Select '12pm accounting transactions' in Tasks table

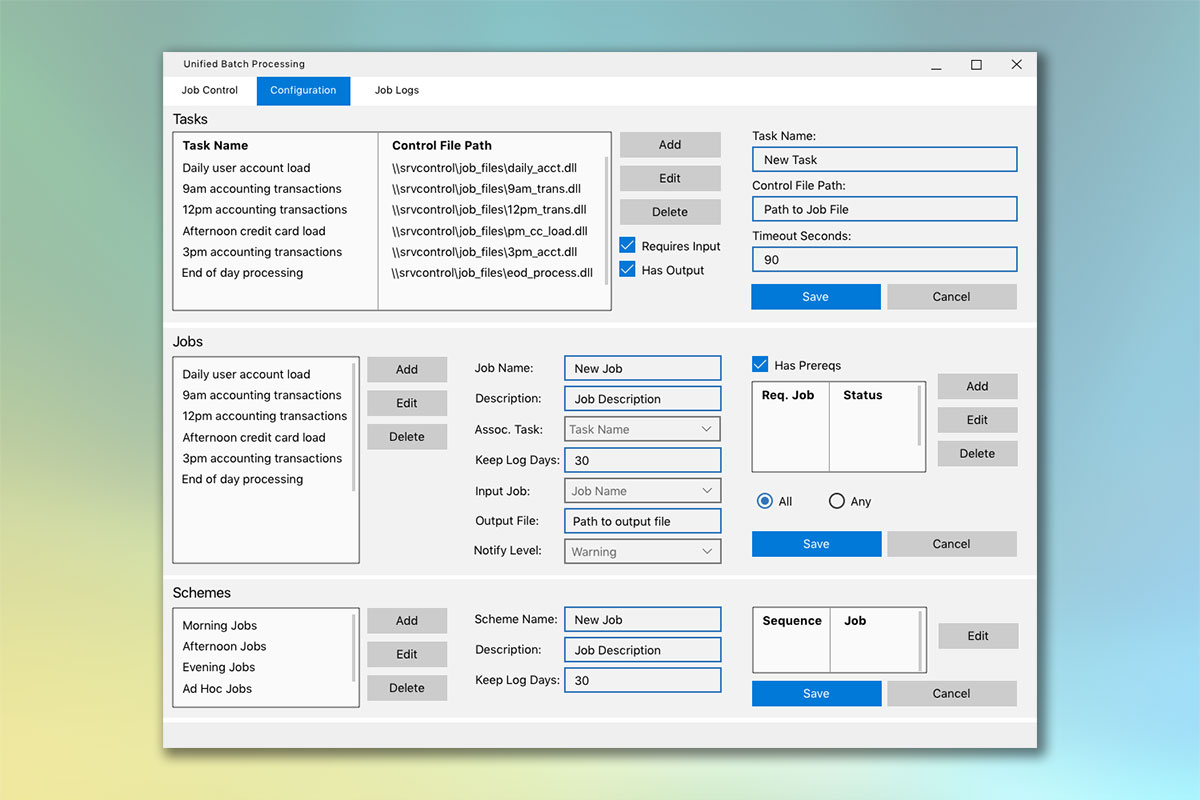[x=265, y=210]
